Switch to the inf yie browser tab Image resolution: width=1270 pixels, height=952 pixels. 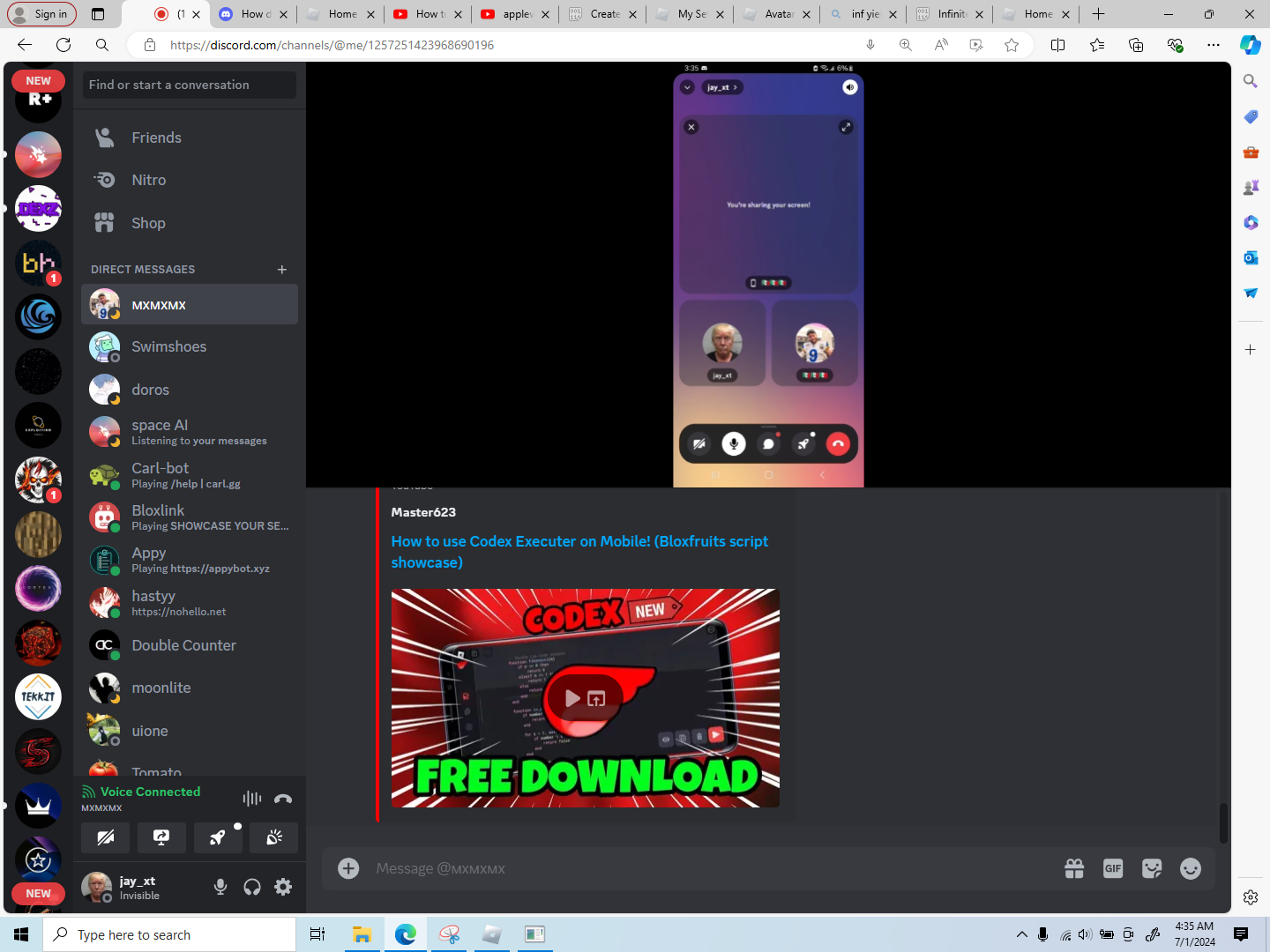pos(862,14)
